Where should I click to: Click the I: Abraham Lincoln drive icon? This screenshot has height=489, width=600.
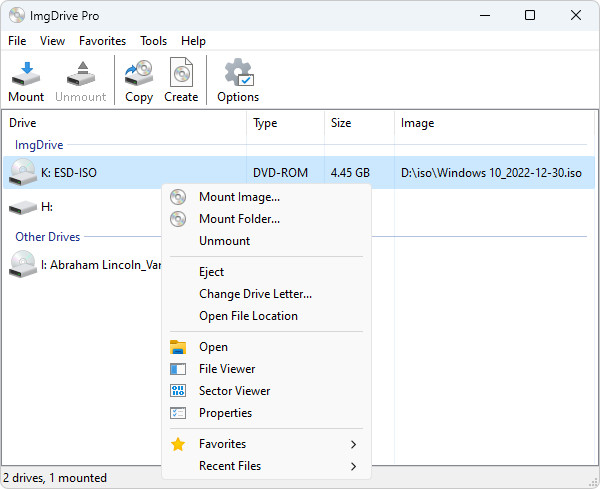pyautogui.click(x=23, y=264)
